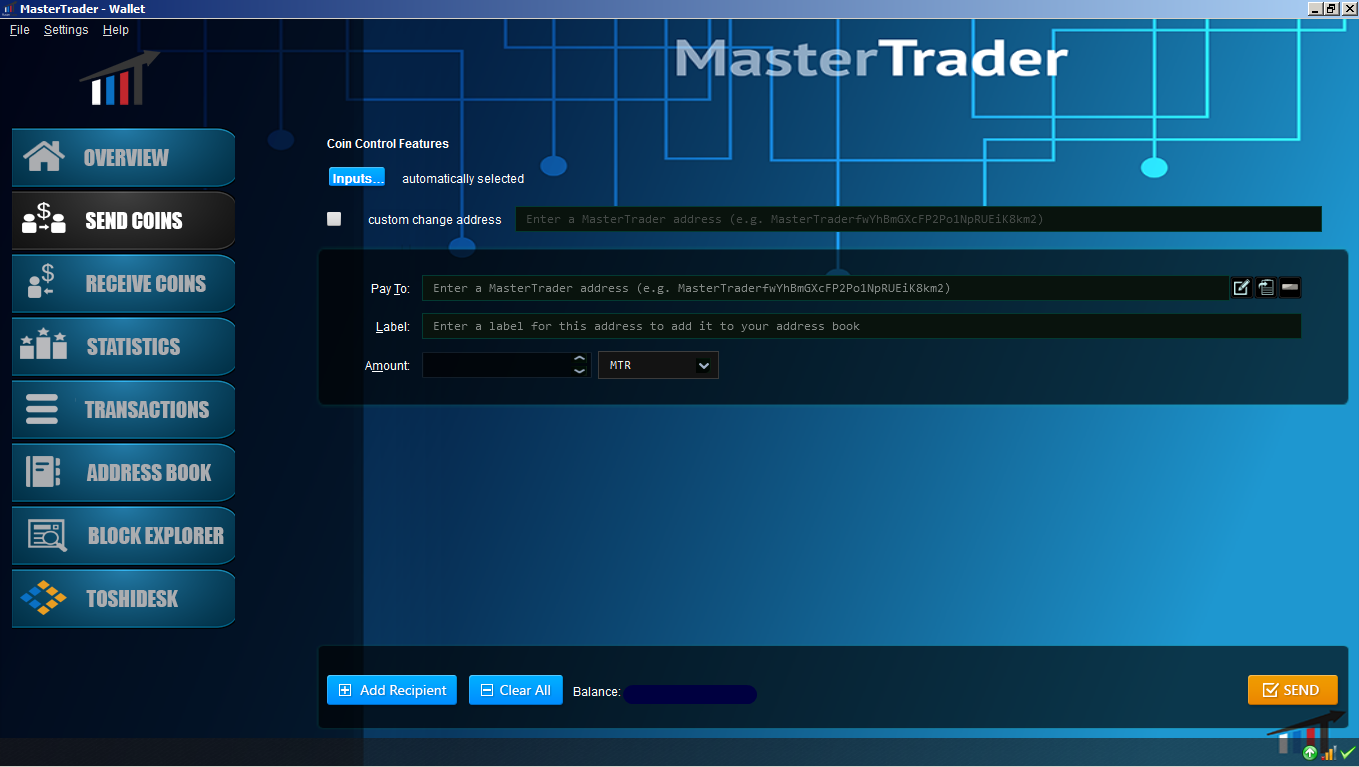The image size is (1359, 767).
Task: Switch to the Send Coins page
Action: click(x=123, y=220)
